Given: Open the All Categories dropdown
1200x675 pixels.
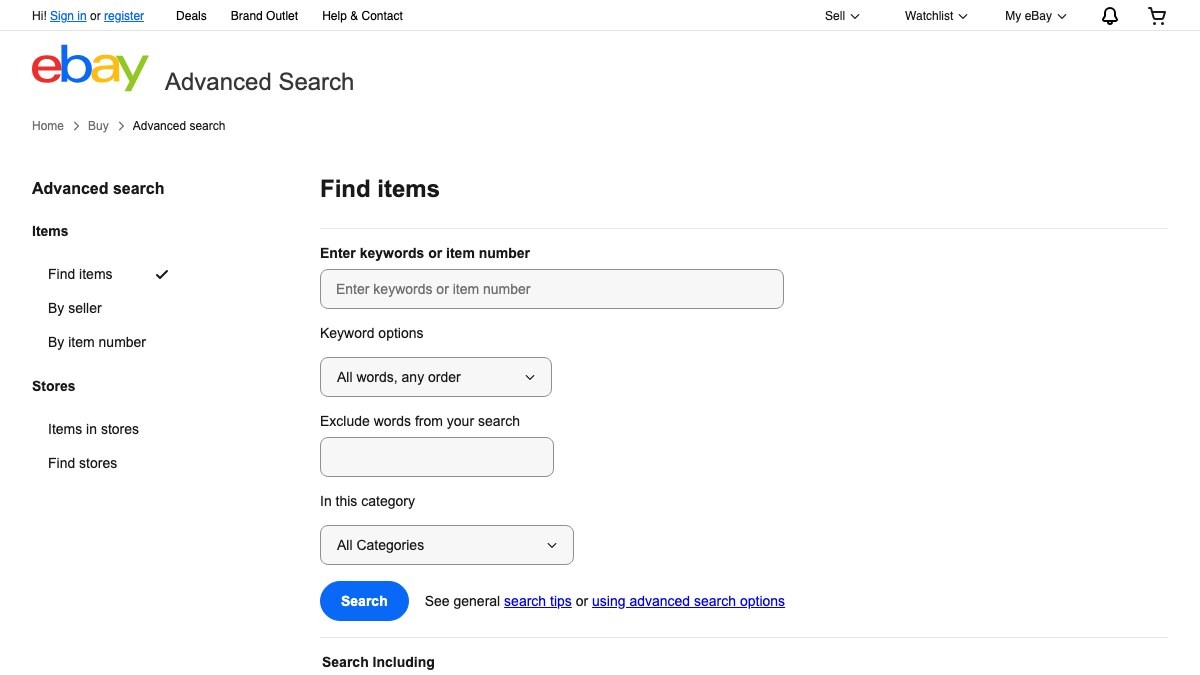Looking at the screenshot, I should click(x=447, y=545).
